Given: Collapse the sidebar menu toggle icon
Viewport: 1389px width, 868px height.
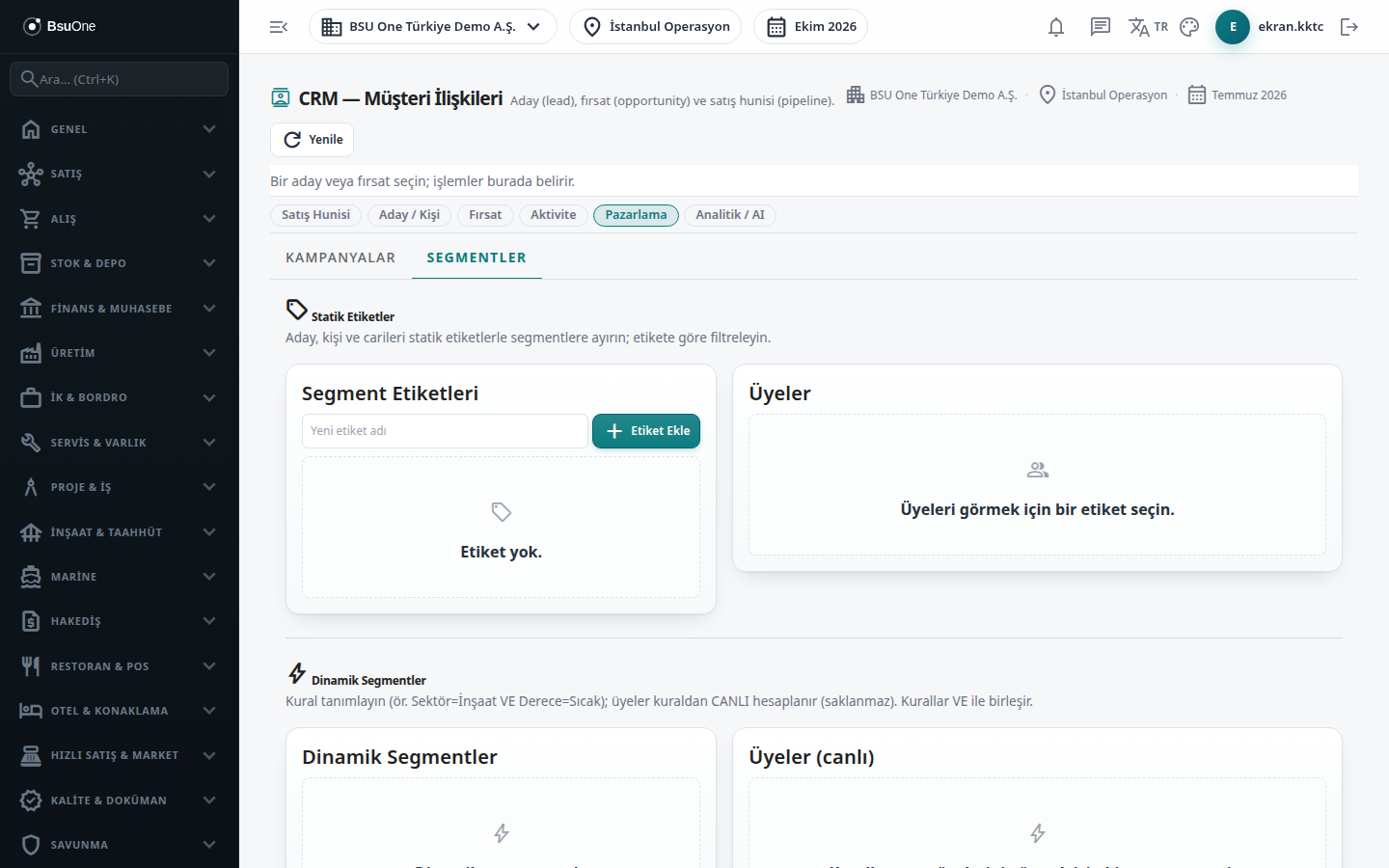Looking at the screenshot, I should pos(279,27).
